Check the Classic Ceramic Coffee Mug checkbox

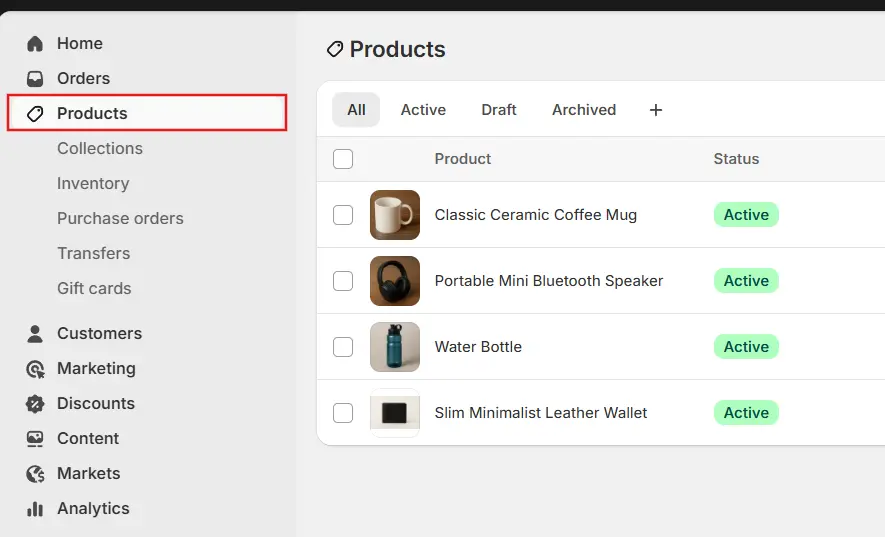click(x=343, y=215)
